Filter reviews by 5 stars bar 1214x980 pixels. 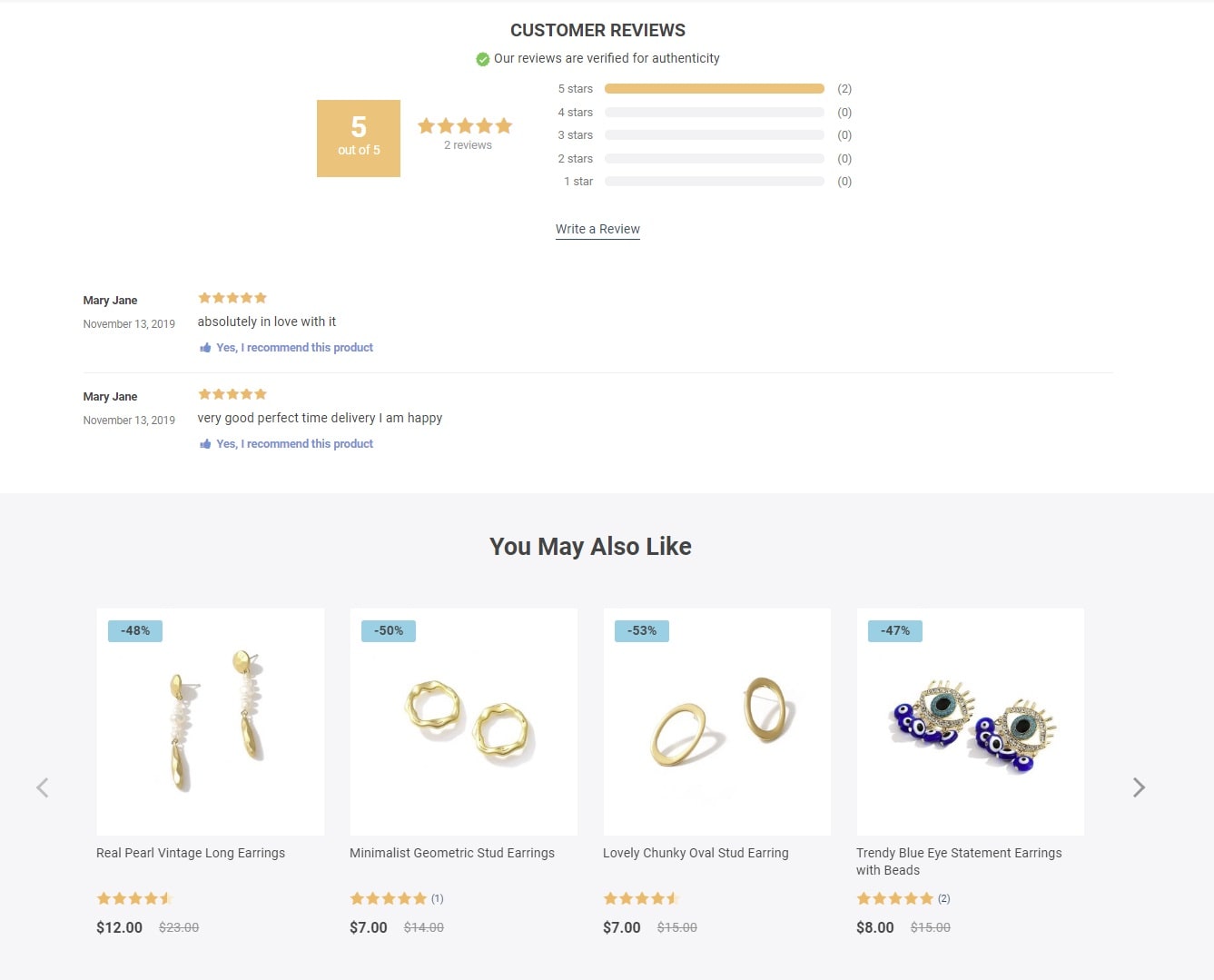pos(714,89)
